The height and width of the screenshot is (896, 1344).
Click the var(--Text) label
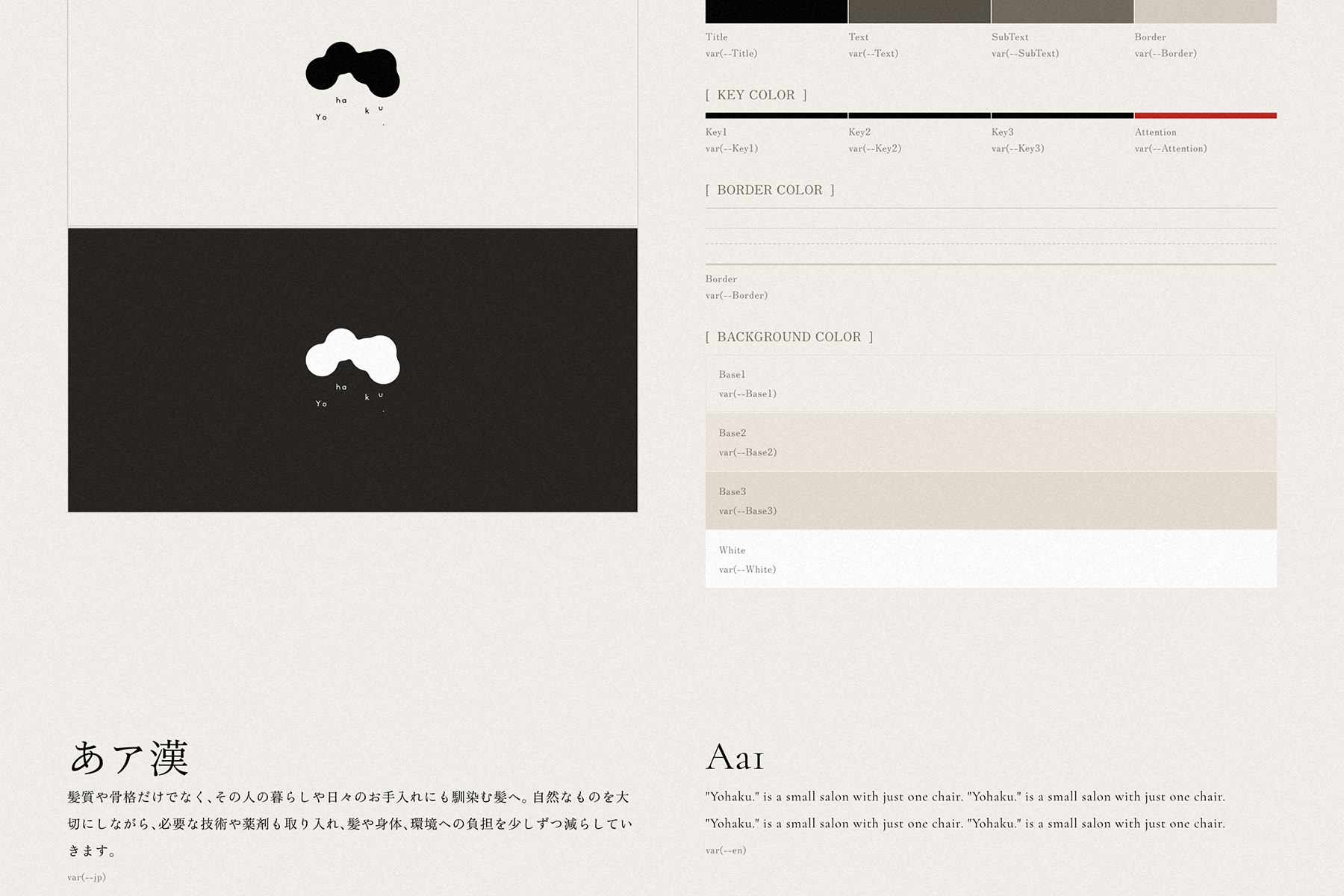pyautogui.click(x=874, y=54)
